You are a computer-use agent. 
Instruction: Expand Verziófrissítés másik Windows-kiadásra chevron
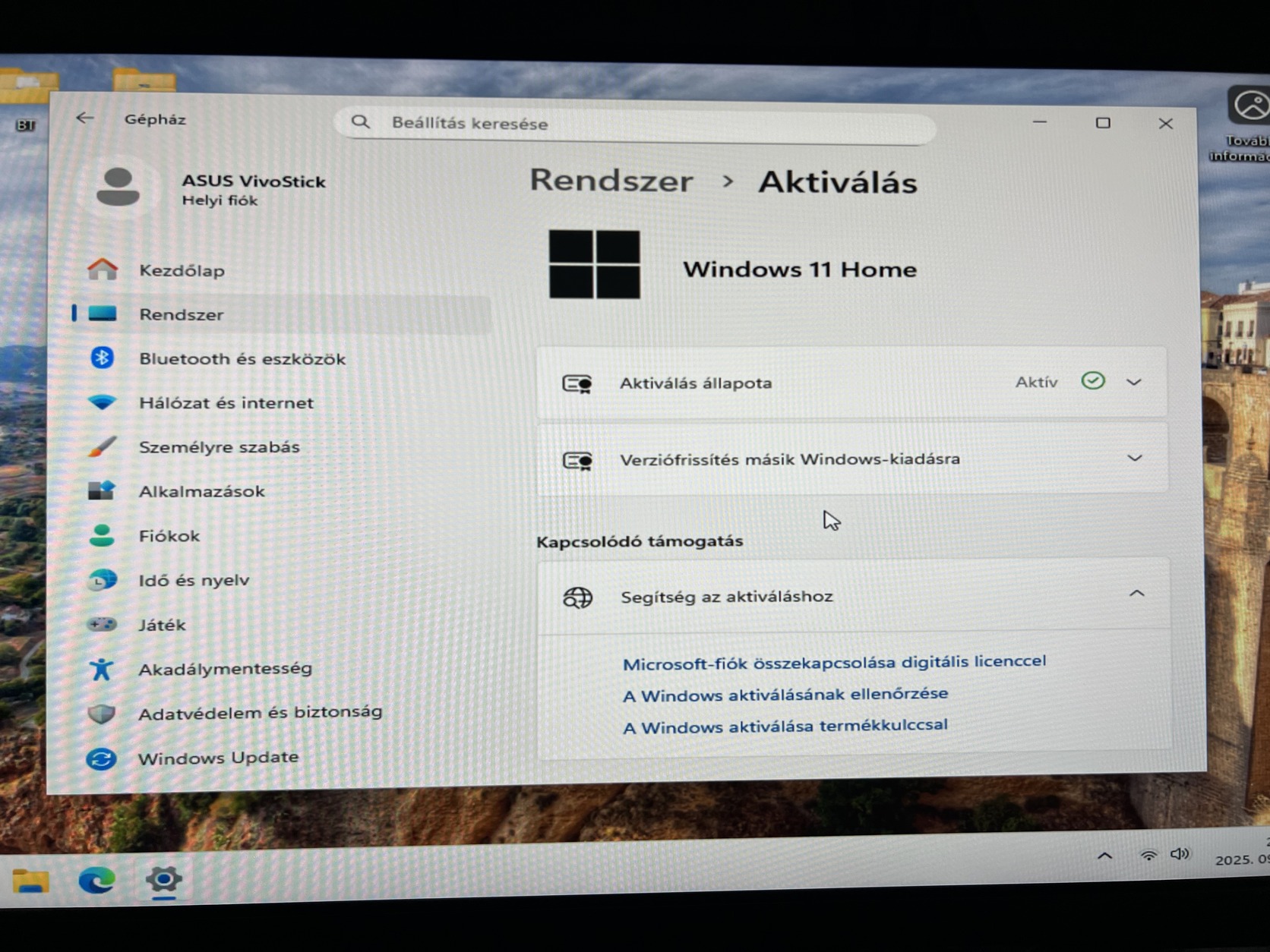(x=1135, y=458)
